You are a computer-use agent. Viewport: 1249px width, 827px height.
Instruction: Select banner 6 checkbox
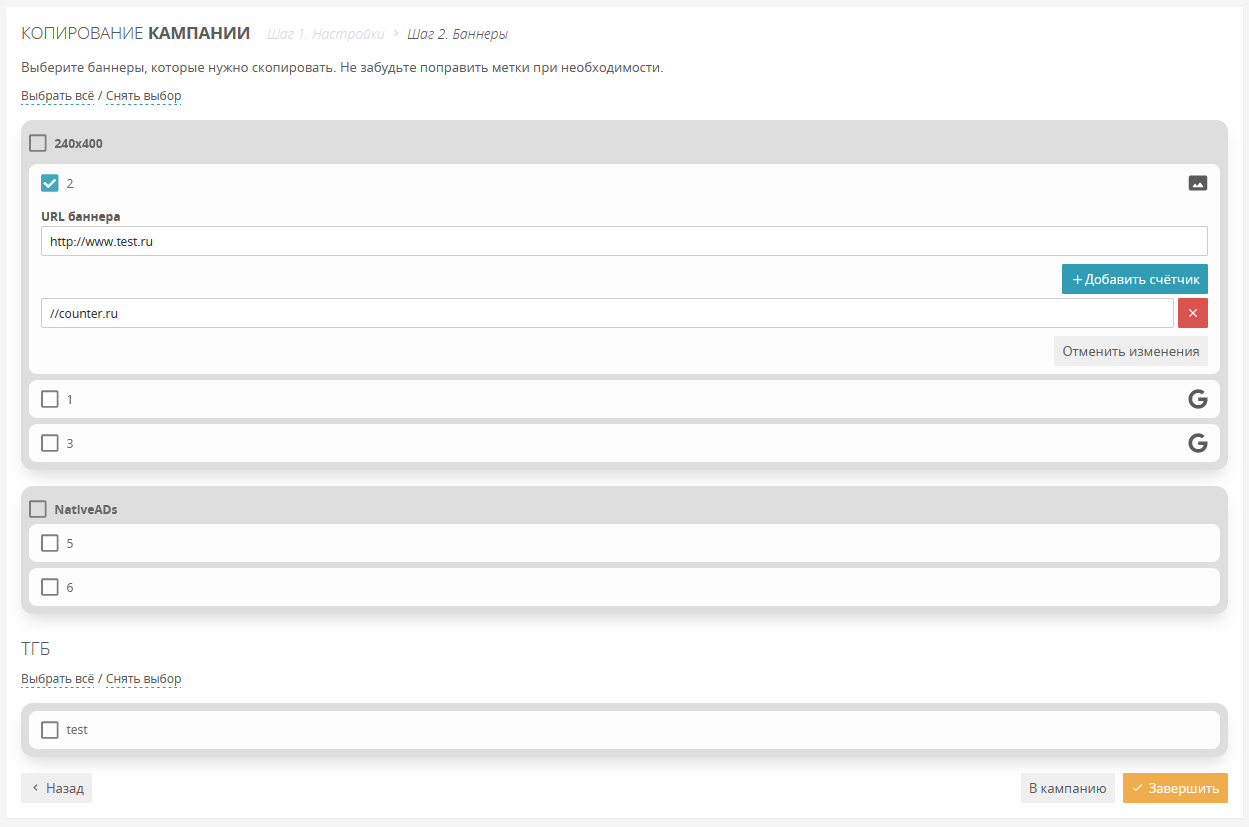pyautogui.click(x=50, y=587)
